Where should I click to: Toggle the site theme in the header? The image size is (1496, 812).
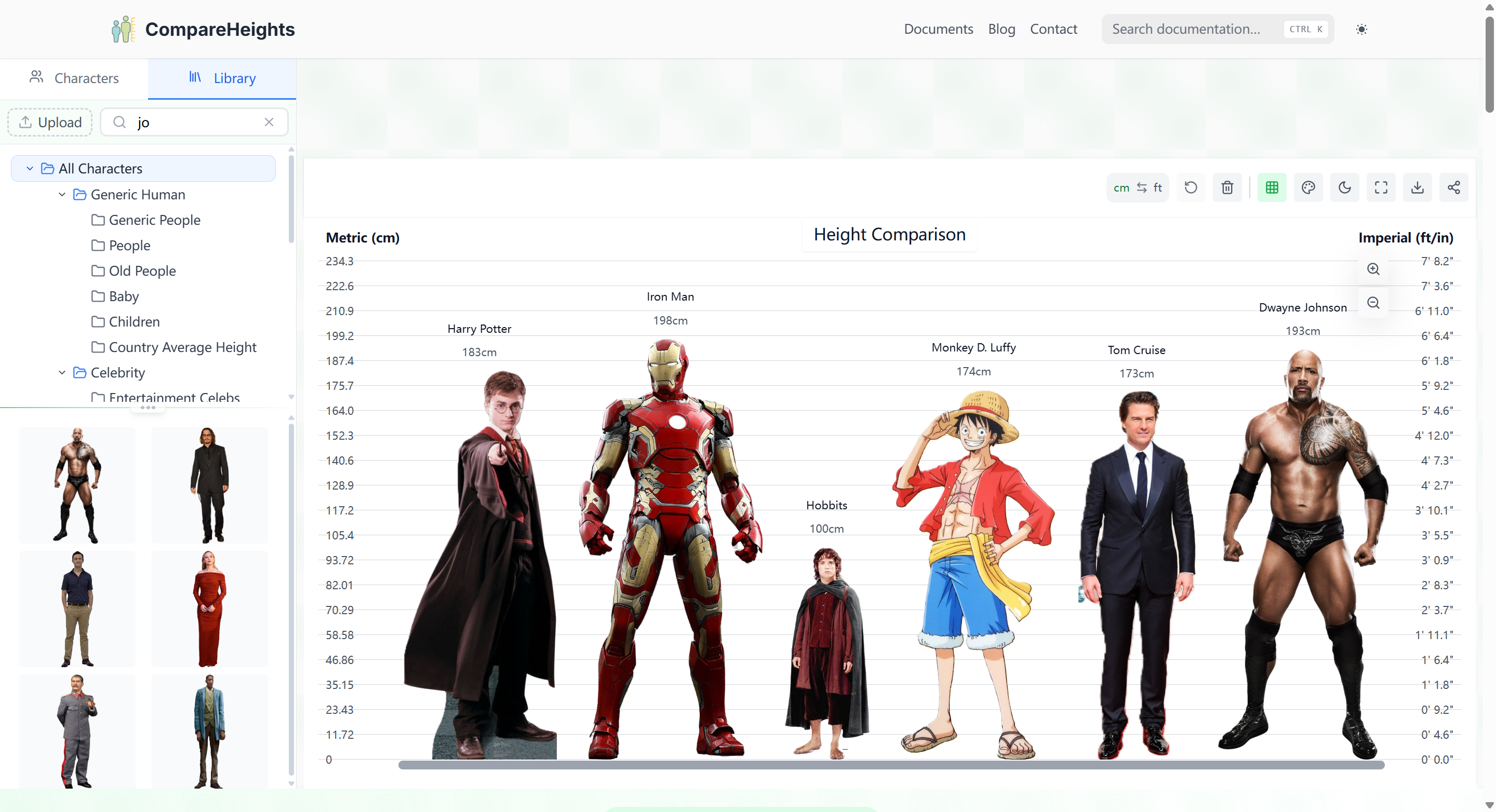[1361, 29]
